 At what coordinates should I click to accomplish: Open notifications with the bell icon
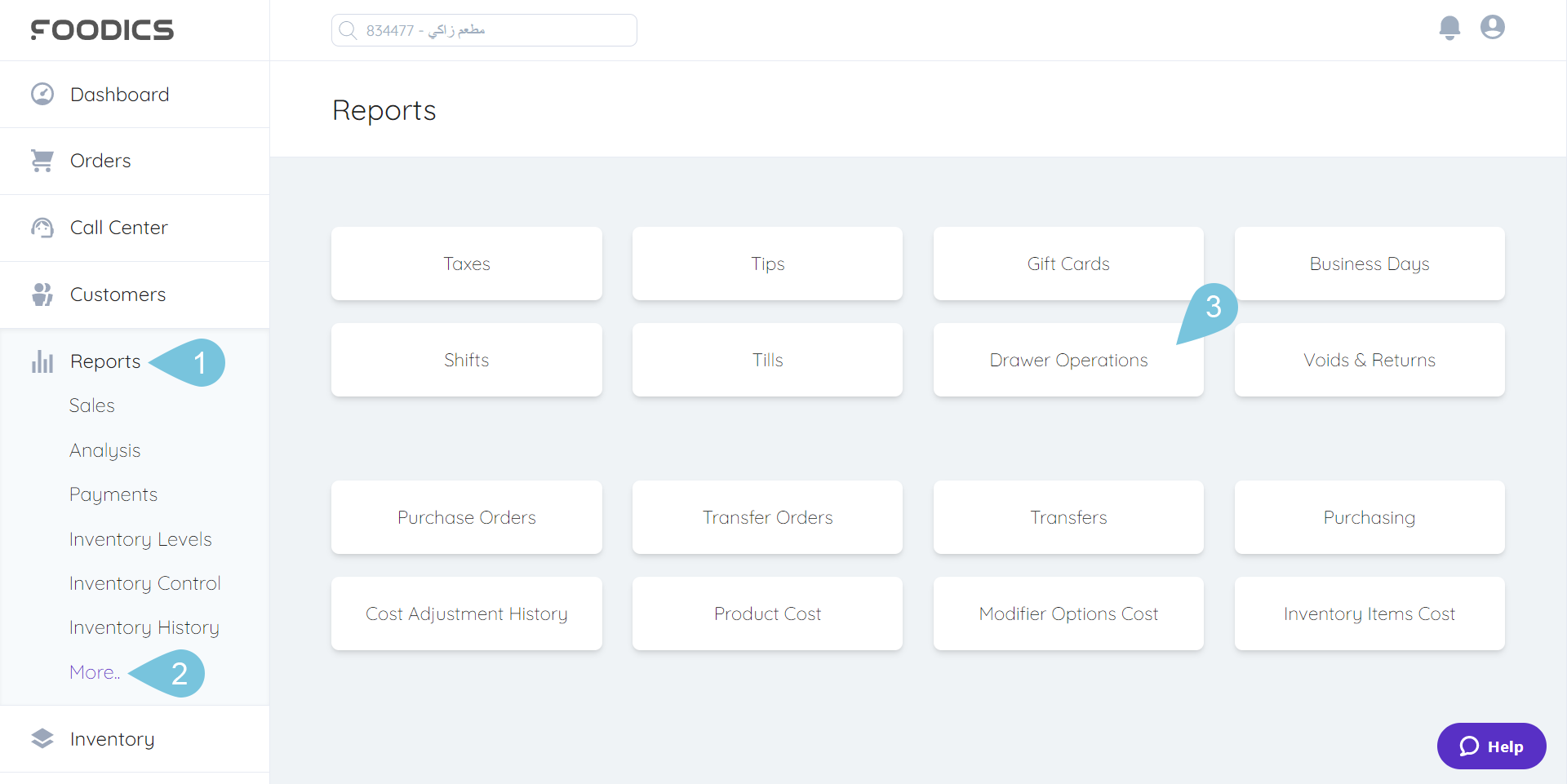click(x=1449, y=28)
